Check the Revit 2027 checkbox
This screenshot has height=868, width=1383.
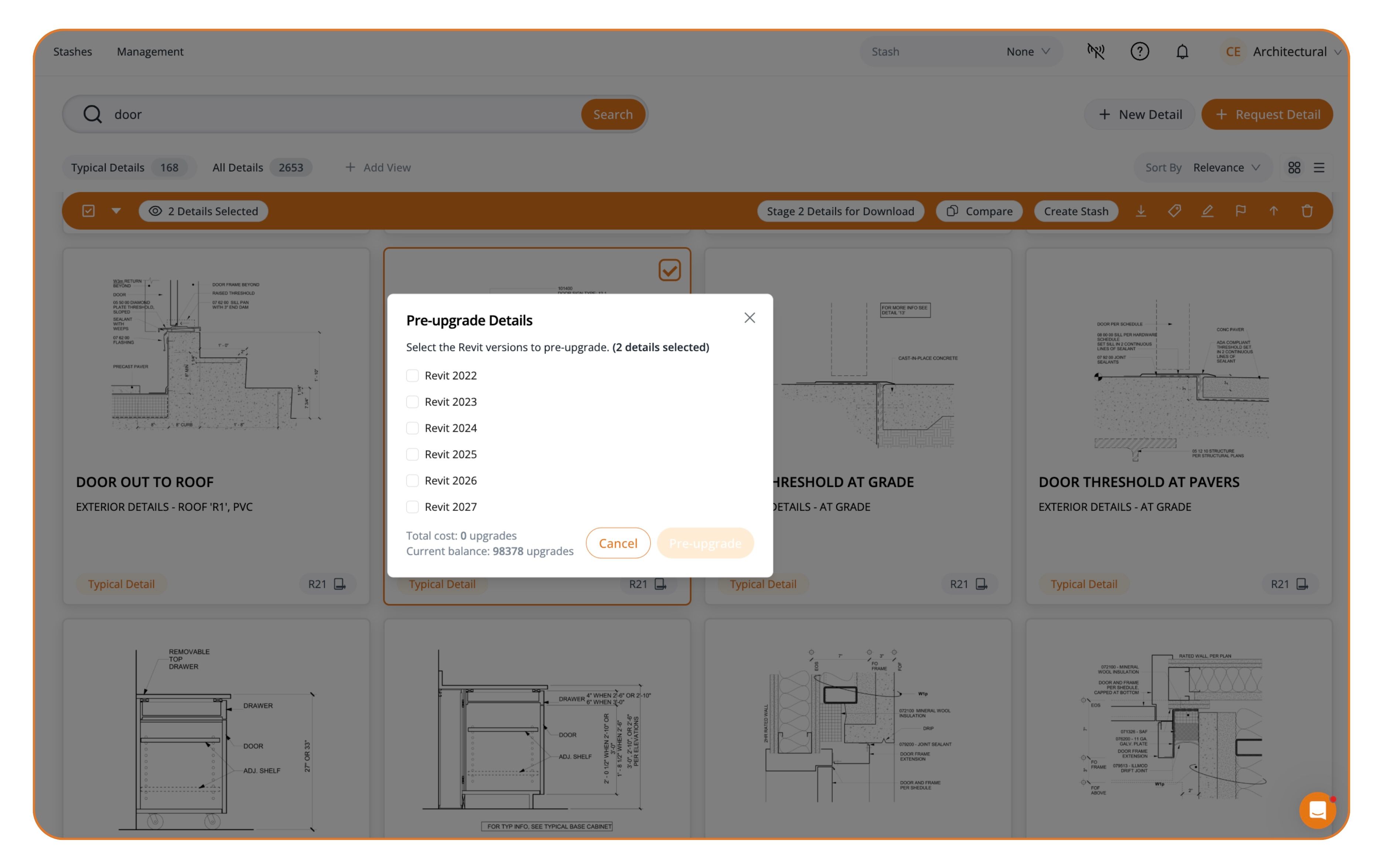click(x=412, y=507)
